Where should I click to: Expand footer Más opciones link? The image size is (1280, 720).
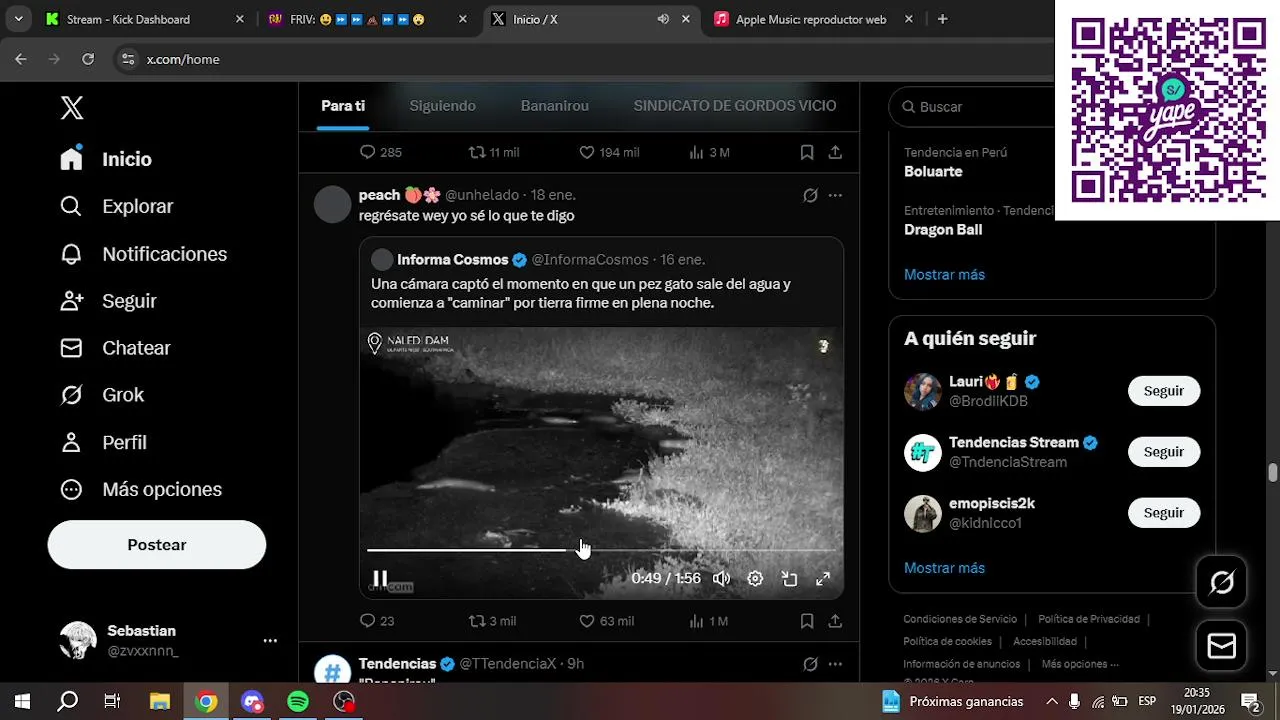click(1080, 664)
